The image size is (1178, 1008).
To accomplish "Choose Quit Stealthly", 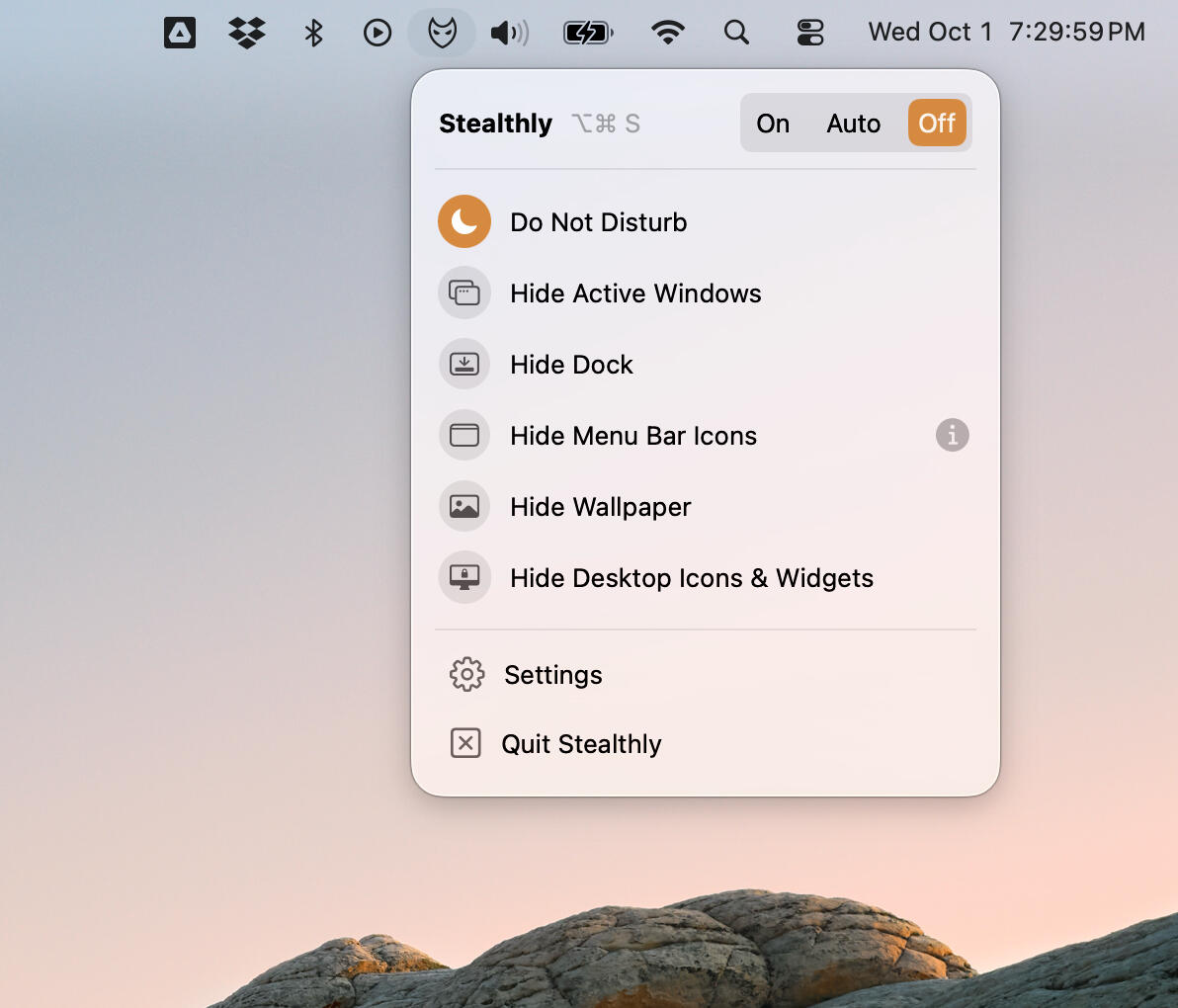I will click(x=581, y=744).
